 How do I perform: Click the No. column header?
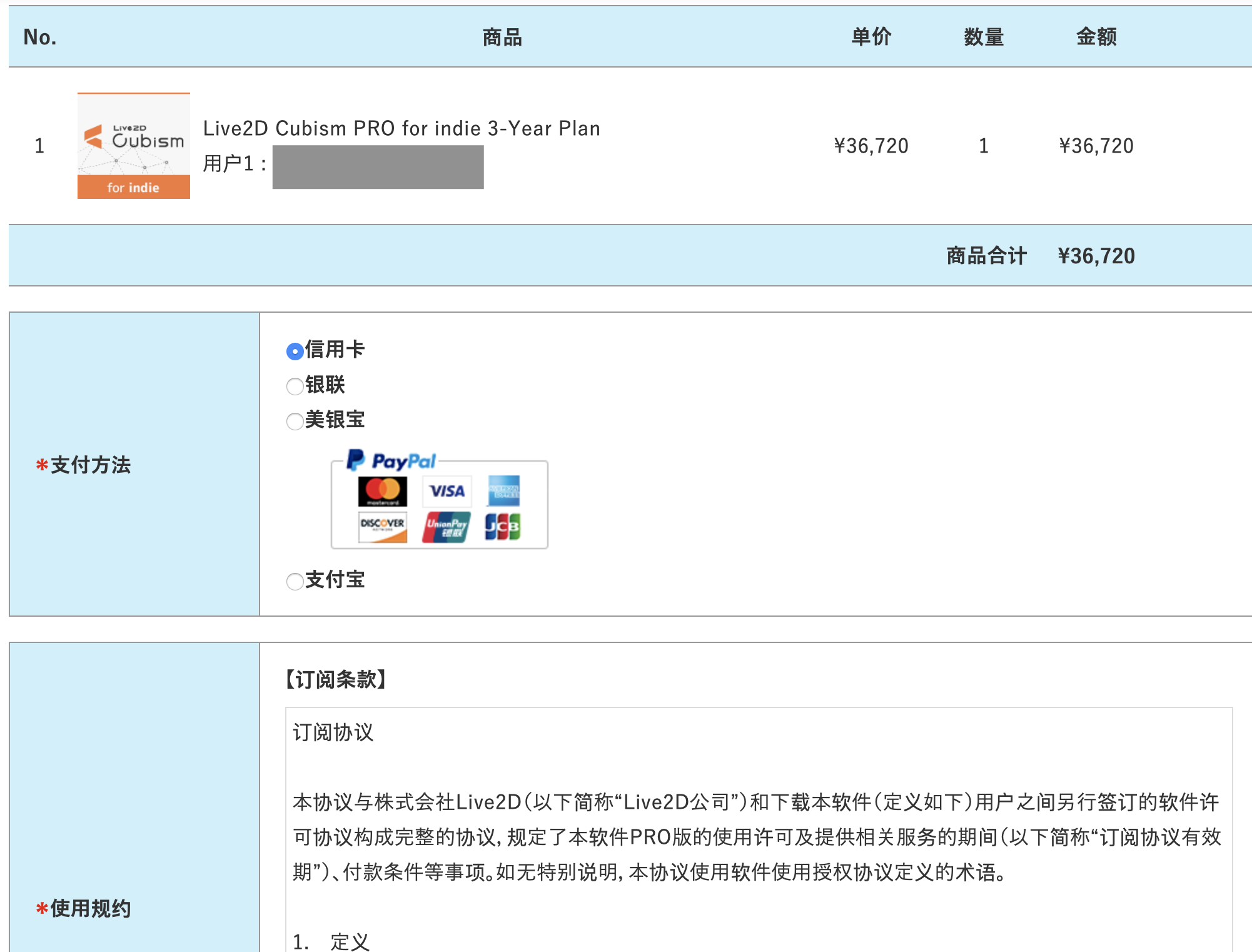point(40,37)
